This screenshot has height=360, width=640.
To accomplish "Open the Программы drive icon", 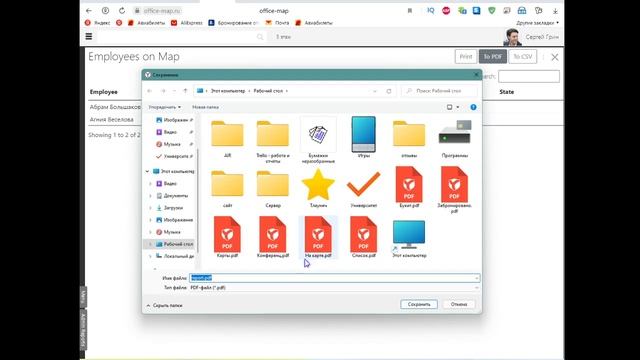I will [x=454, y=138].
